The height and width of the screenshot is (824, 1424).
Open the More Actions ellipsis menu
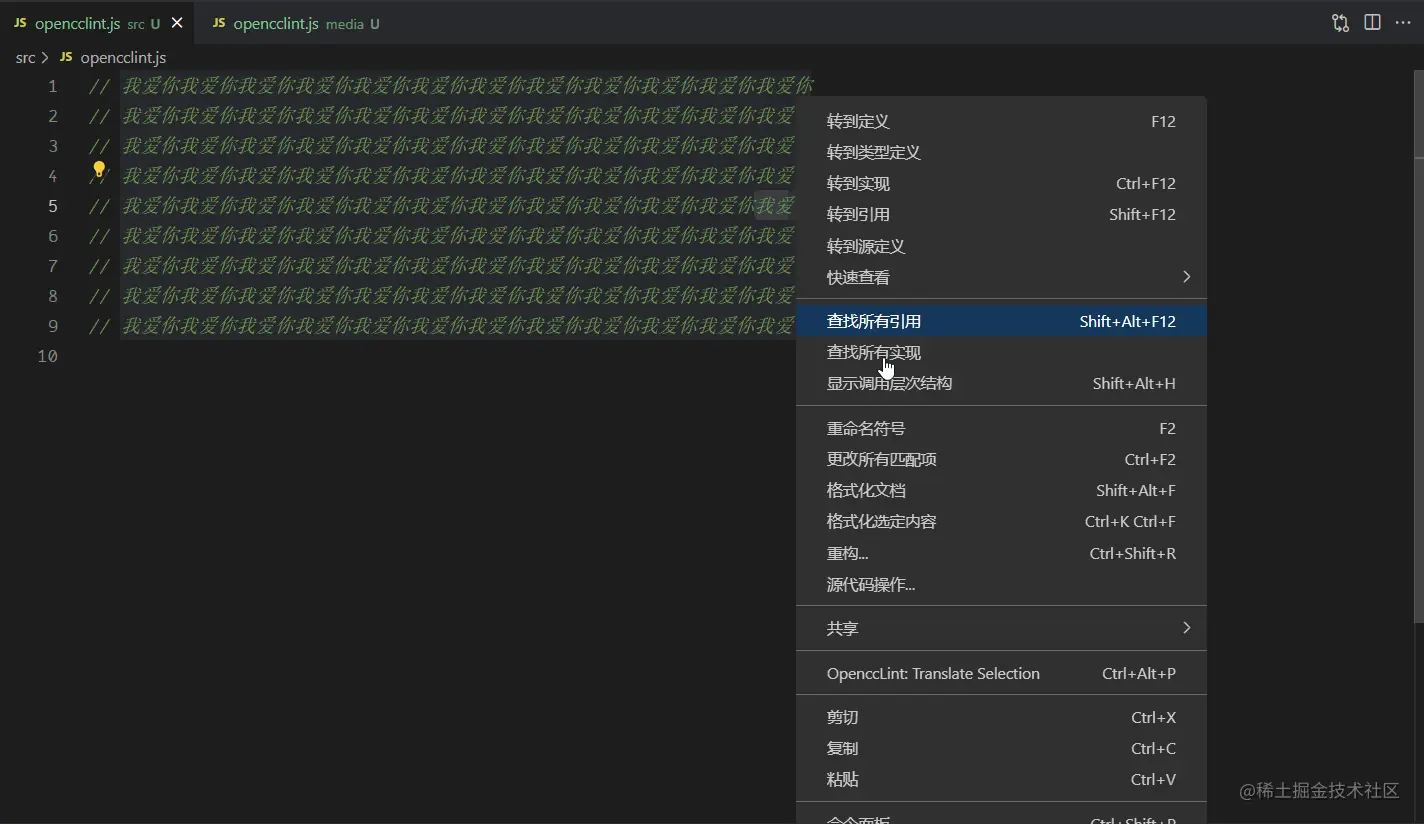tap(1404, 22)
